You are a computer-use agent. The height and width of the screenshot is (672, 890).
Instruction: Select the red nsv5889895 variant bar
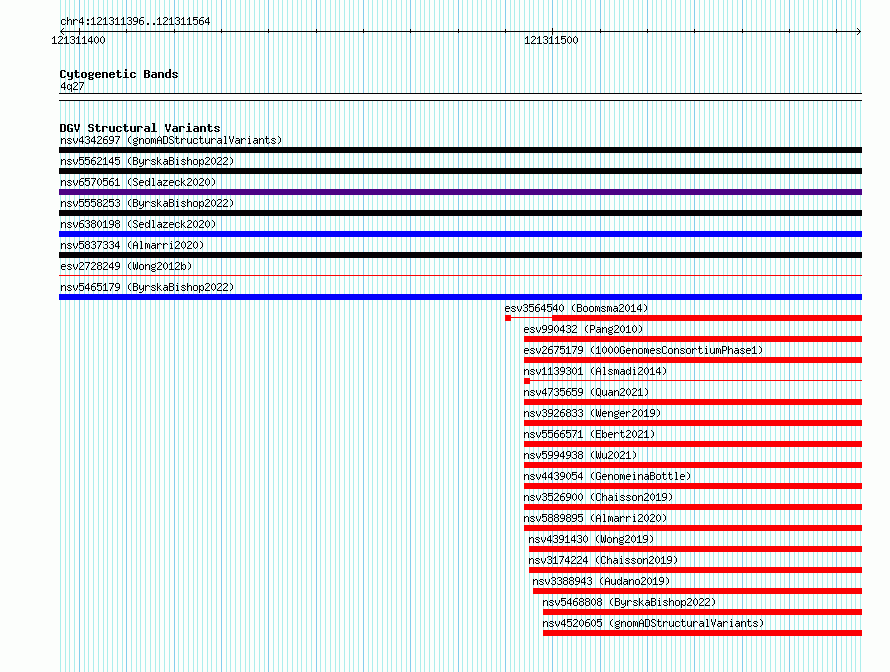pyautogui.click(x=693, y=528)
